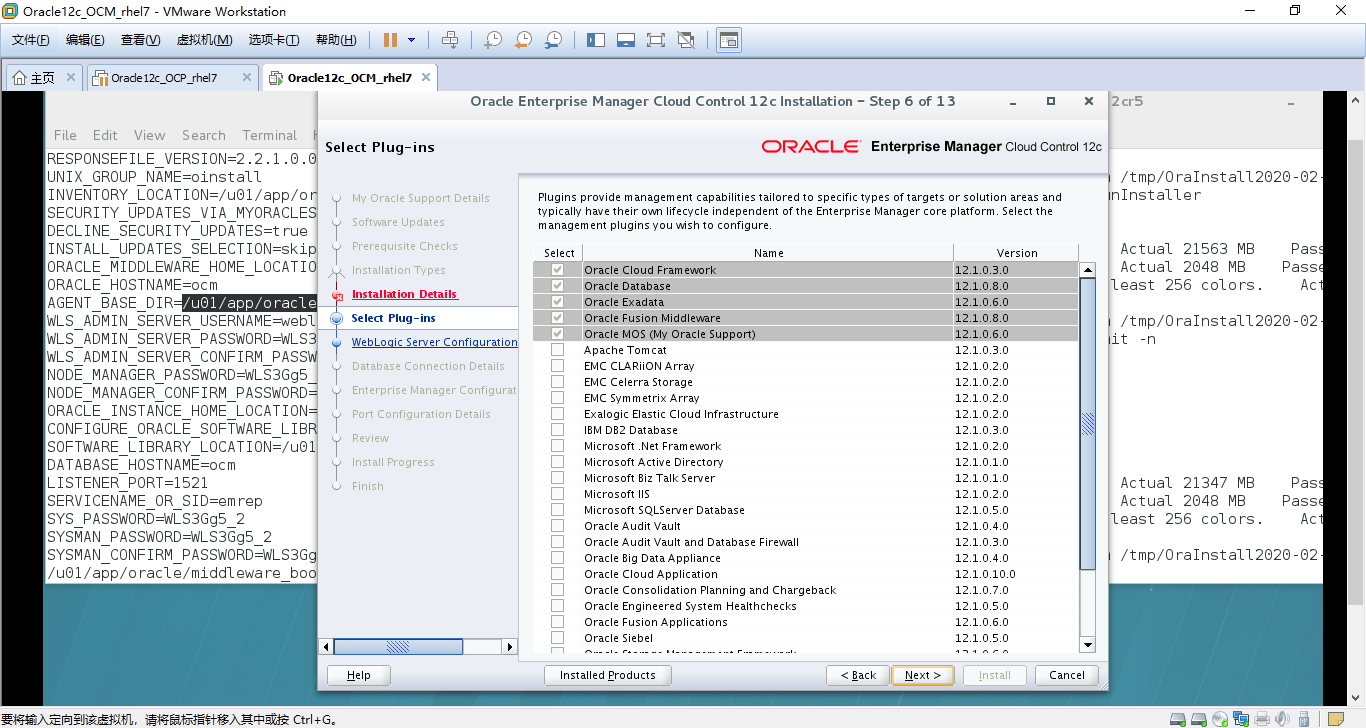Check the Oracle Fusion Applications plug-in
The height and width of the screenshot is (728, 1366).
(x=557, y=622)
